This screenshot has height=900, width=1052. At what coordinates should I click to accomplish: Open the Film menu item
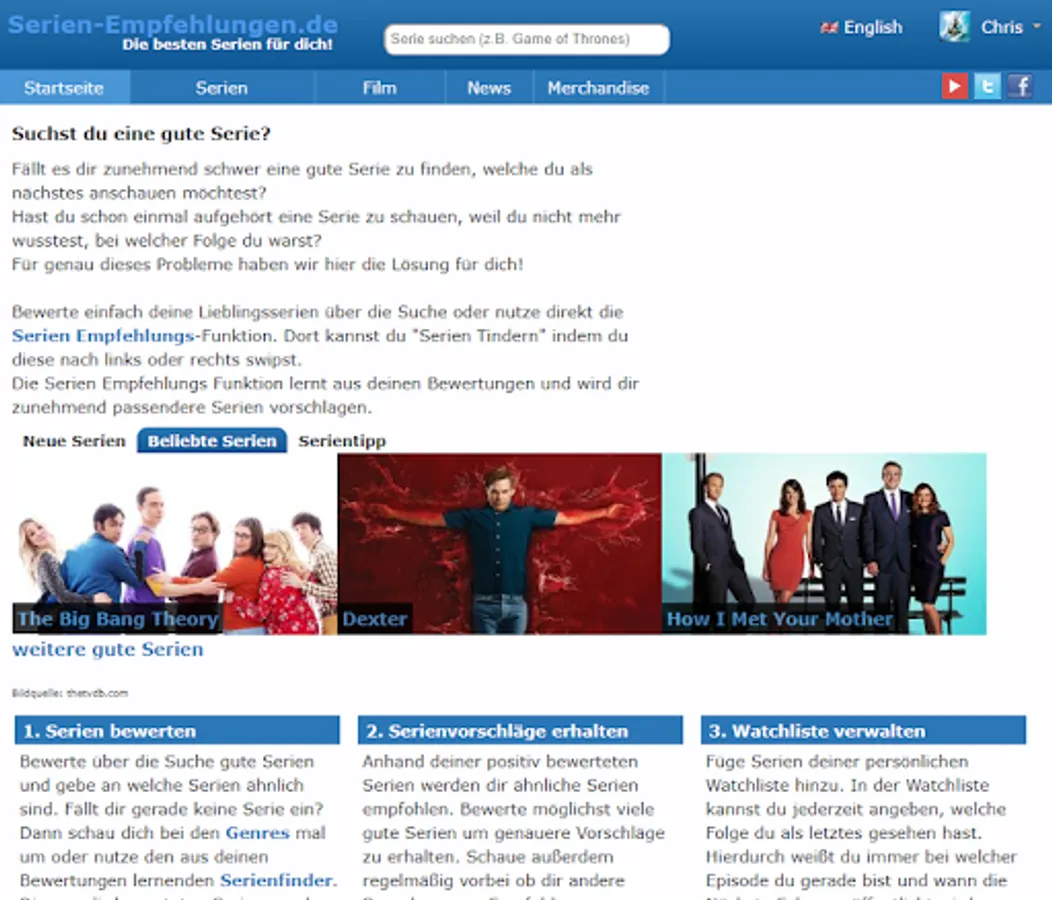[x=380, y=88]
